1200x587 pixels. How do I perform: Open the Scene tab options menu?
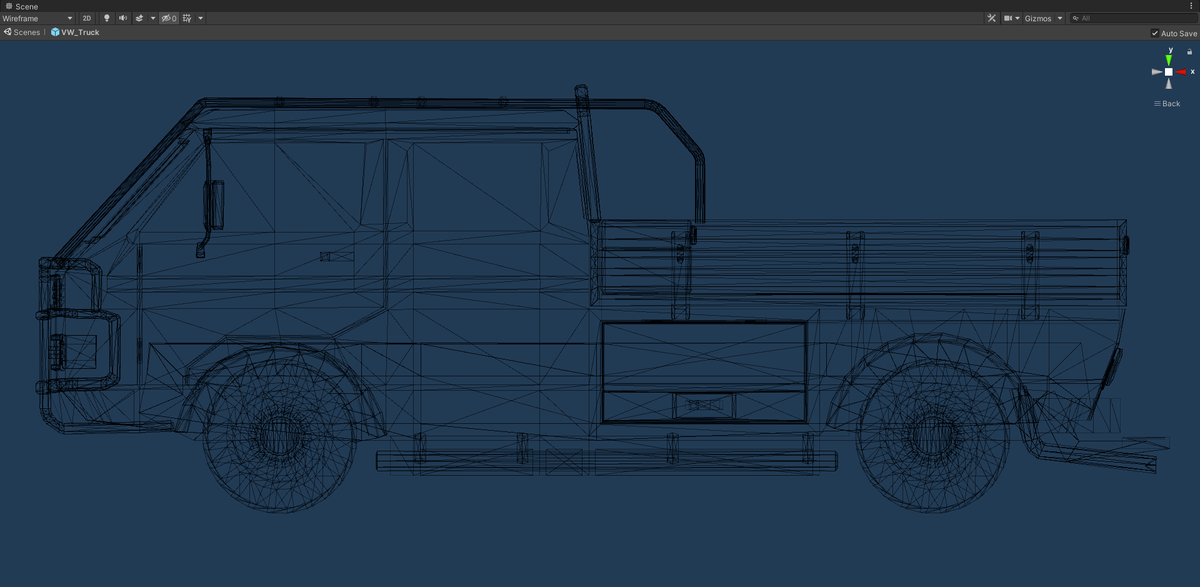[1191, 6]
